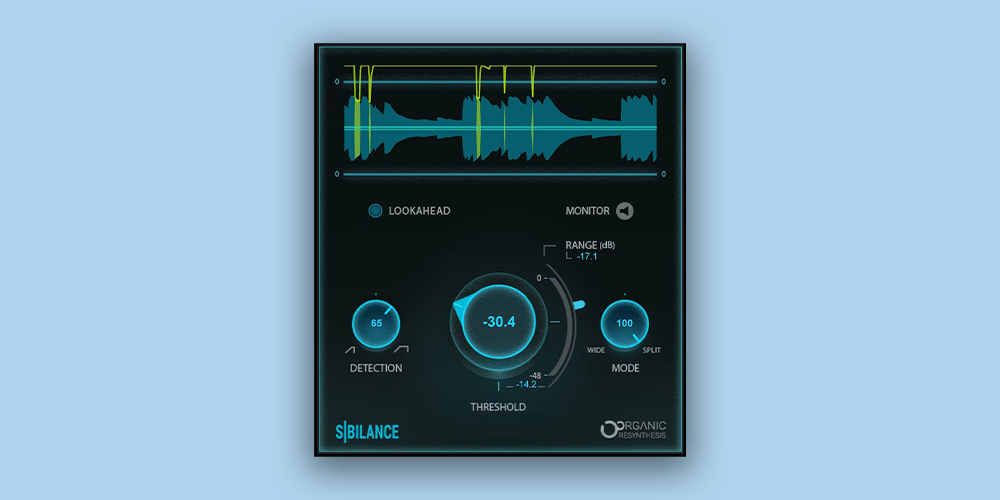This screenshot has height=500, width=1000.
Task: Choose the high-pass detection filter icon
Action: 349,349
